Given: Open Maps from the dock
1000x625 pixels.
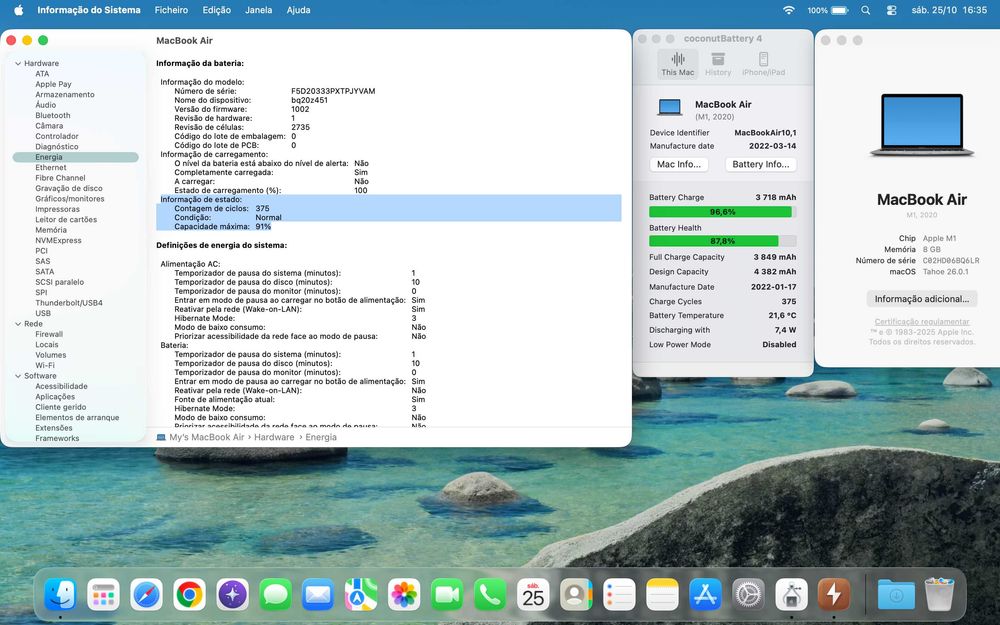Looking at the screenshot, I should [361, 595].
